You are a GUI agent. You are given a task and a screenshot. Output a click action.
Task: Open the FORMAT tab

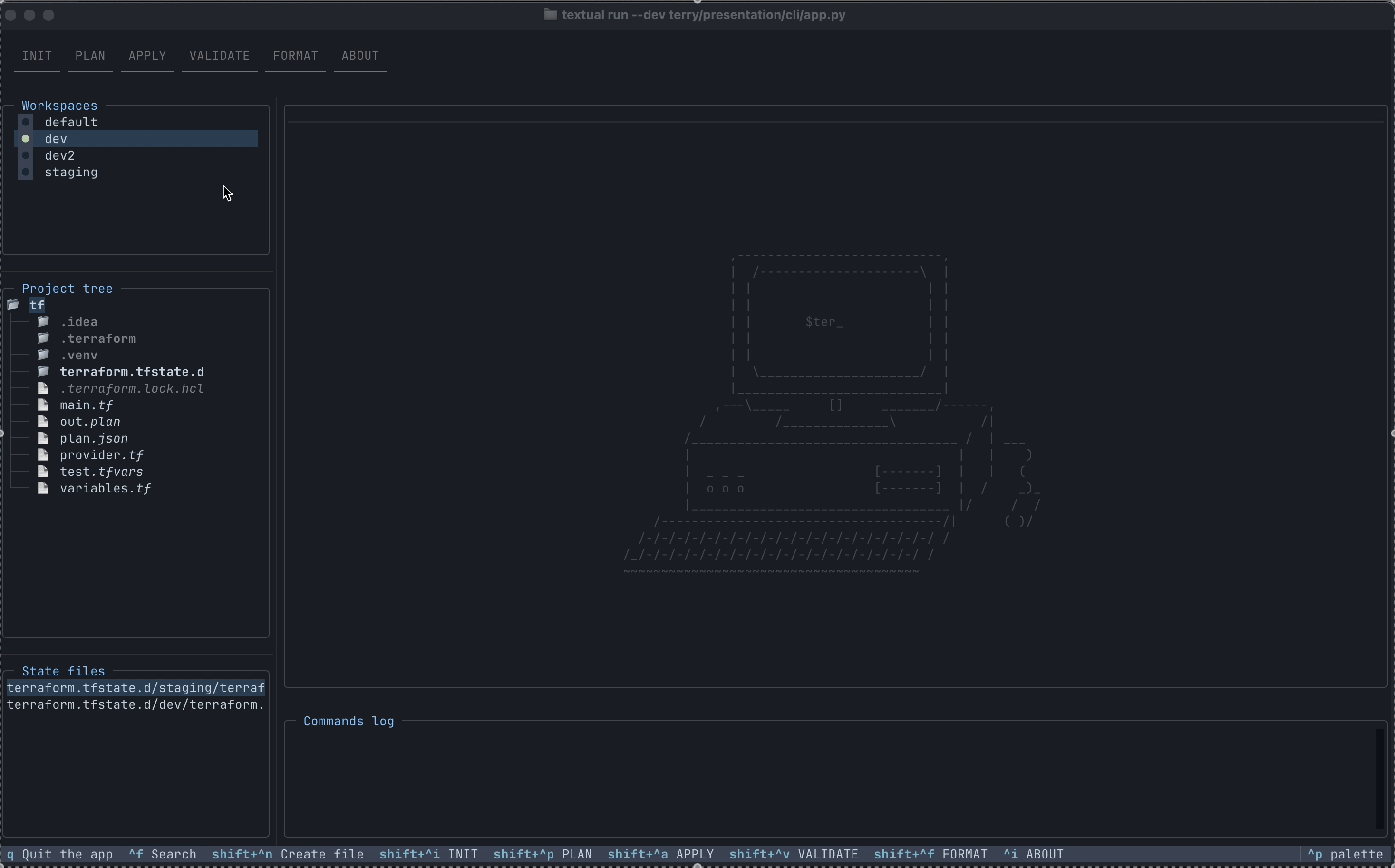pyautogui.click(x=295, y=56)
